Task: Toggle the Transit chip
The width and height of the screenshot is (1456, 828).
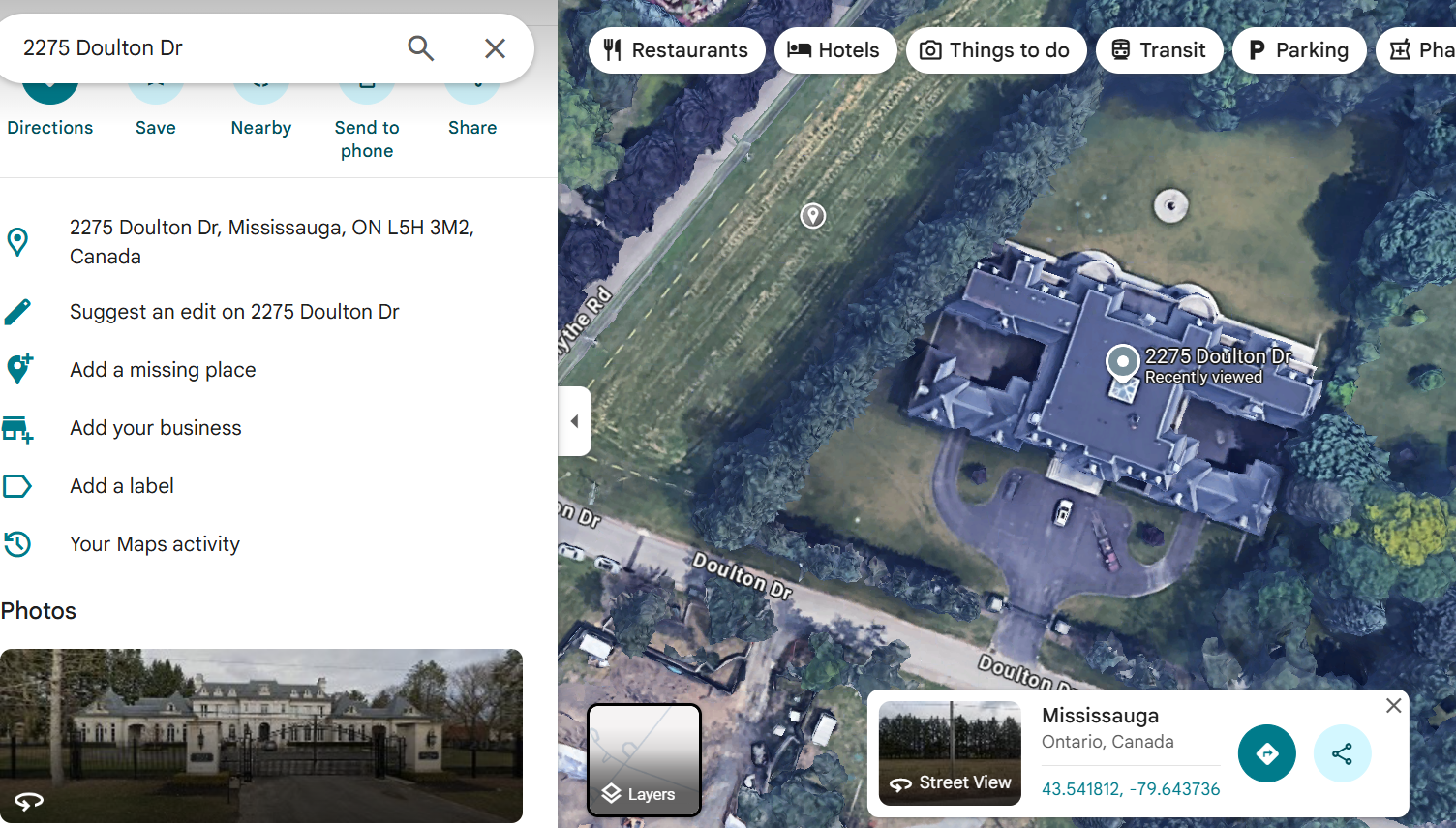Action: [x=1159, y=50]
